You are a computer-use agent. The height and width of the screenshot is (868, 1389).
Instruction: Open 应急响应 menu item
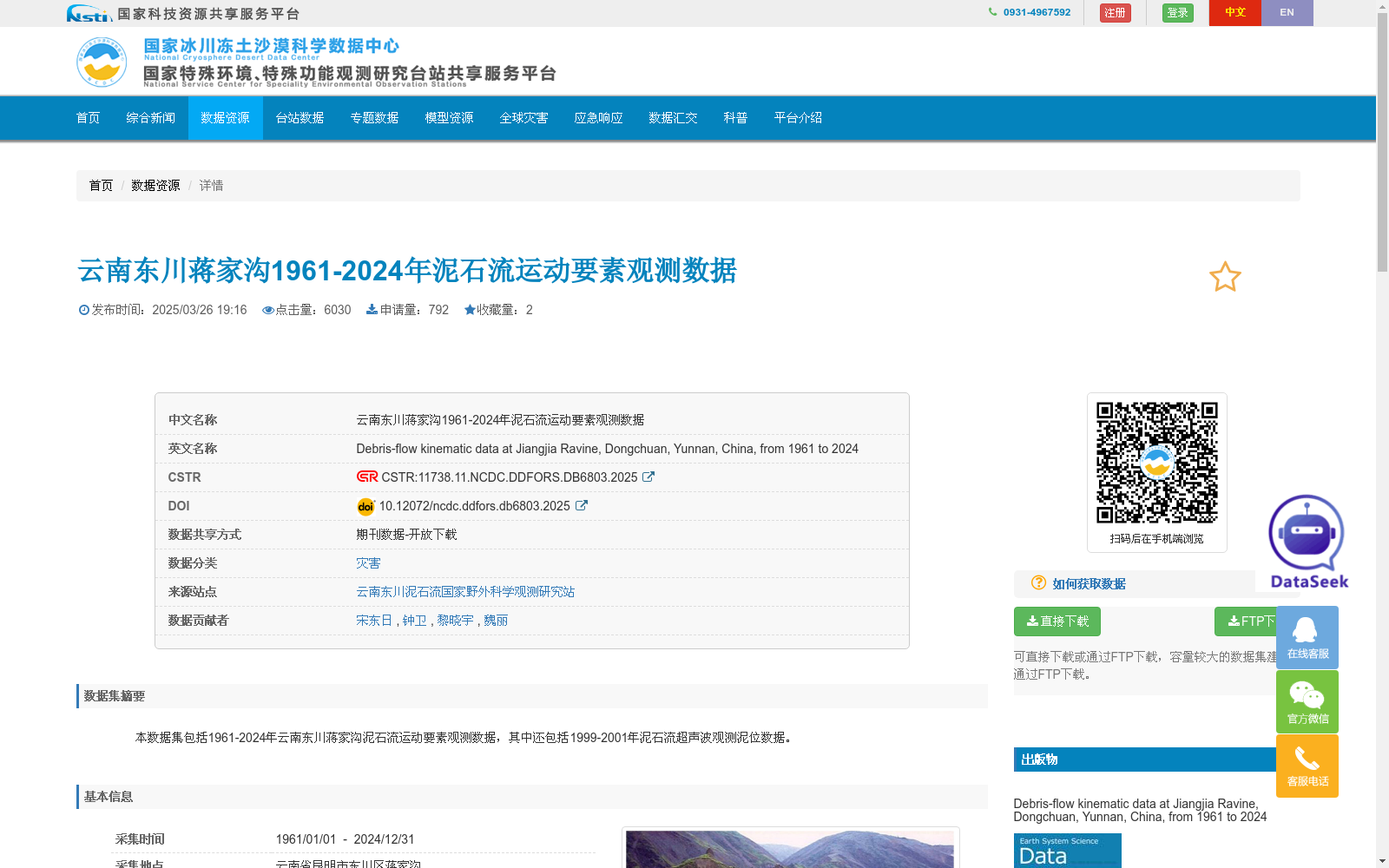point(599,118)
